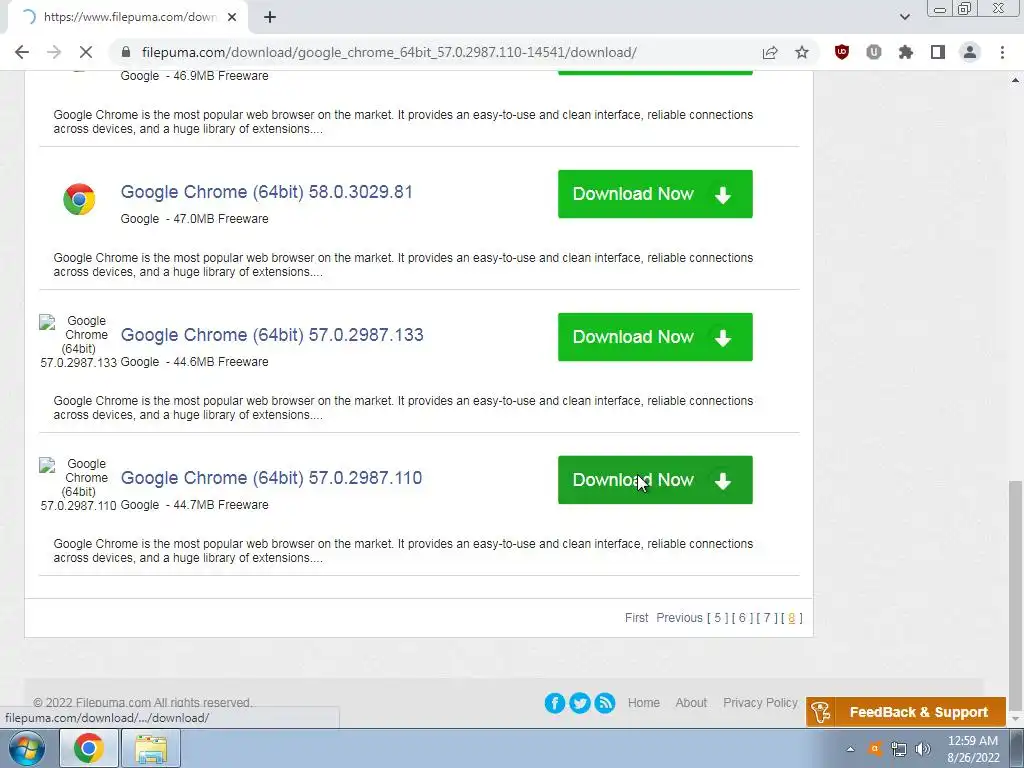The width and height of the screenshot is (1024, 768).
Task: Go to Previous page of results
Action: tap(679, 618)
